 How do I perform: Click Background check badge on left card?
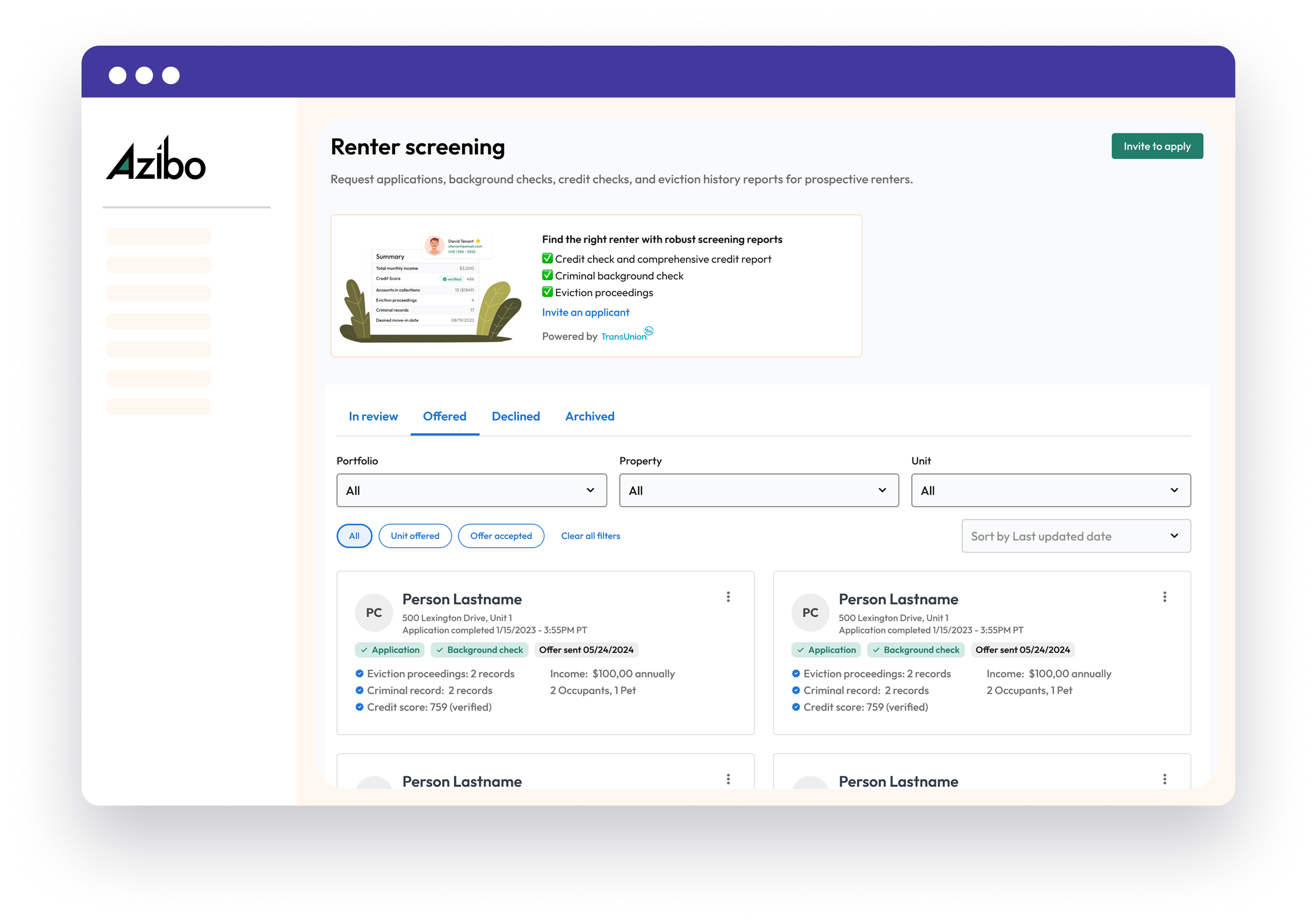(479, 650)
